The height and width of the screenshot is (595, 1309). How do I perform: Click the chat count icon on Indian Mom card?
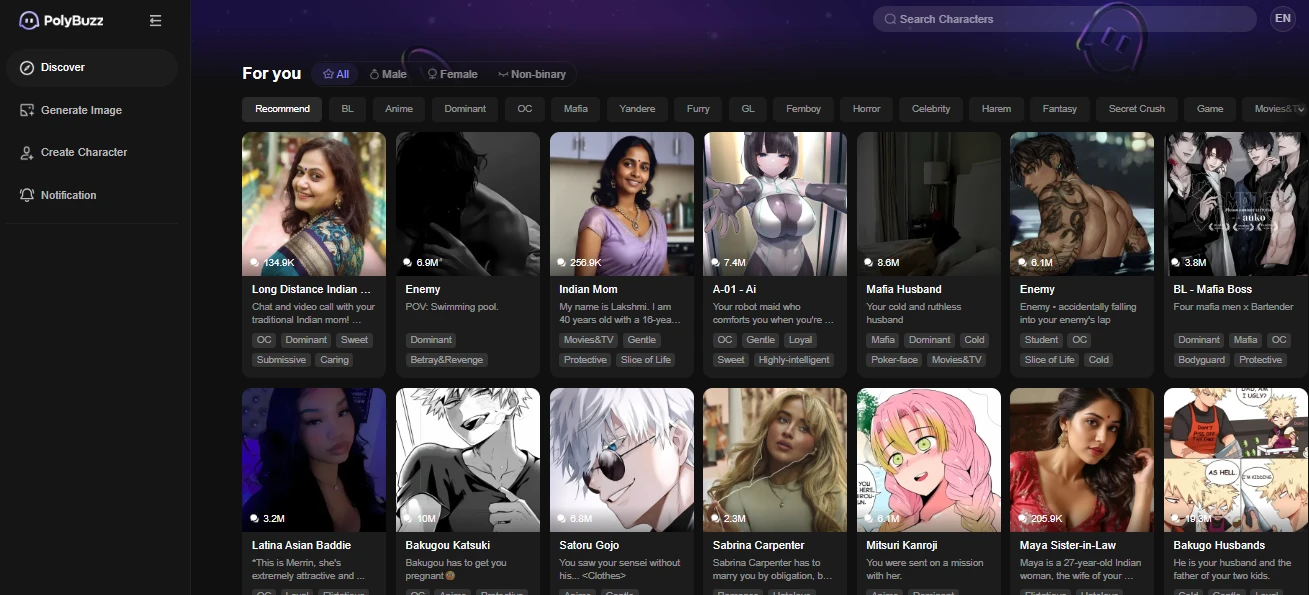point(562,262)
